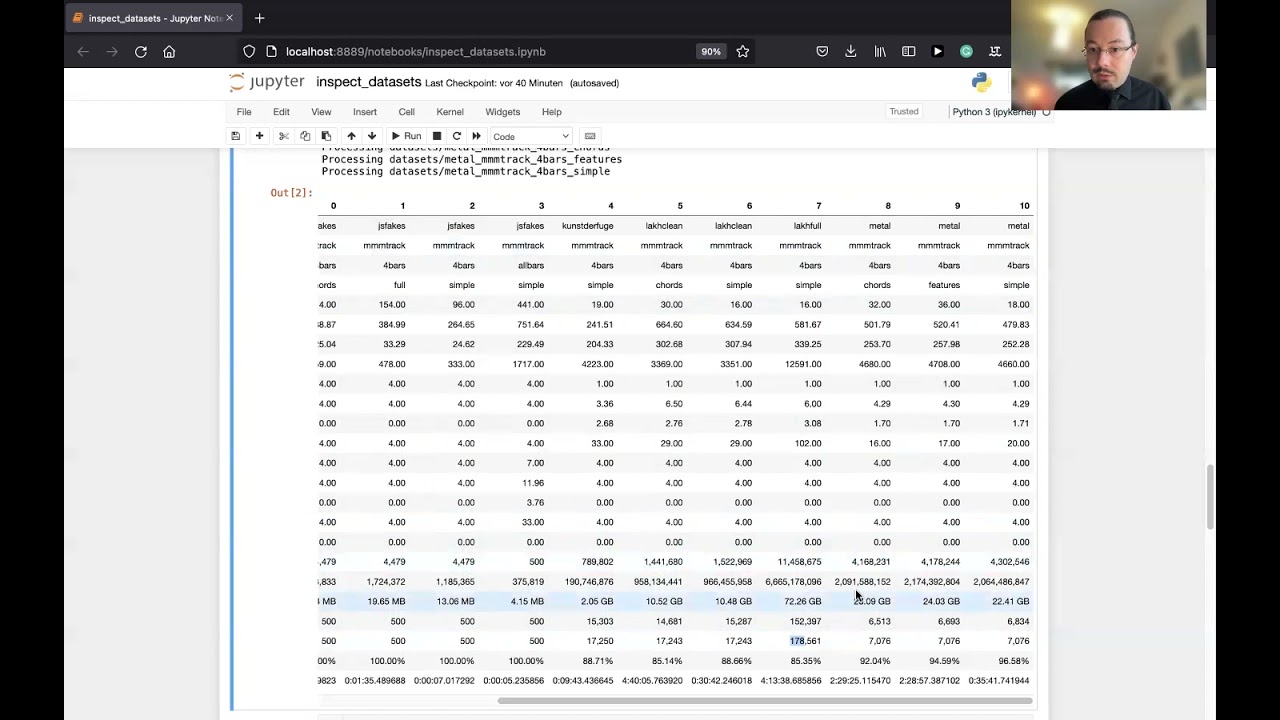The height and width of the screenshot is (720, 1280).
Task: Open the Edit menu
Action: 281,112
